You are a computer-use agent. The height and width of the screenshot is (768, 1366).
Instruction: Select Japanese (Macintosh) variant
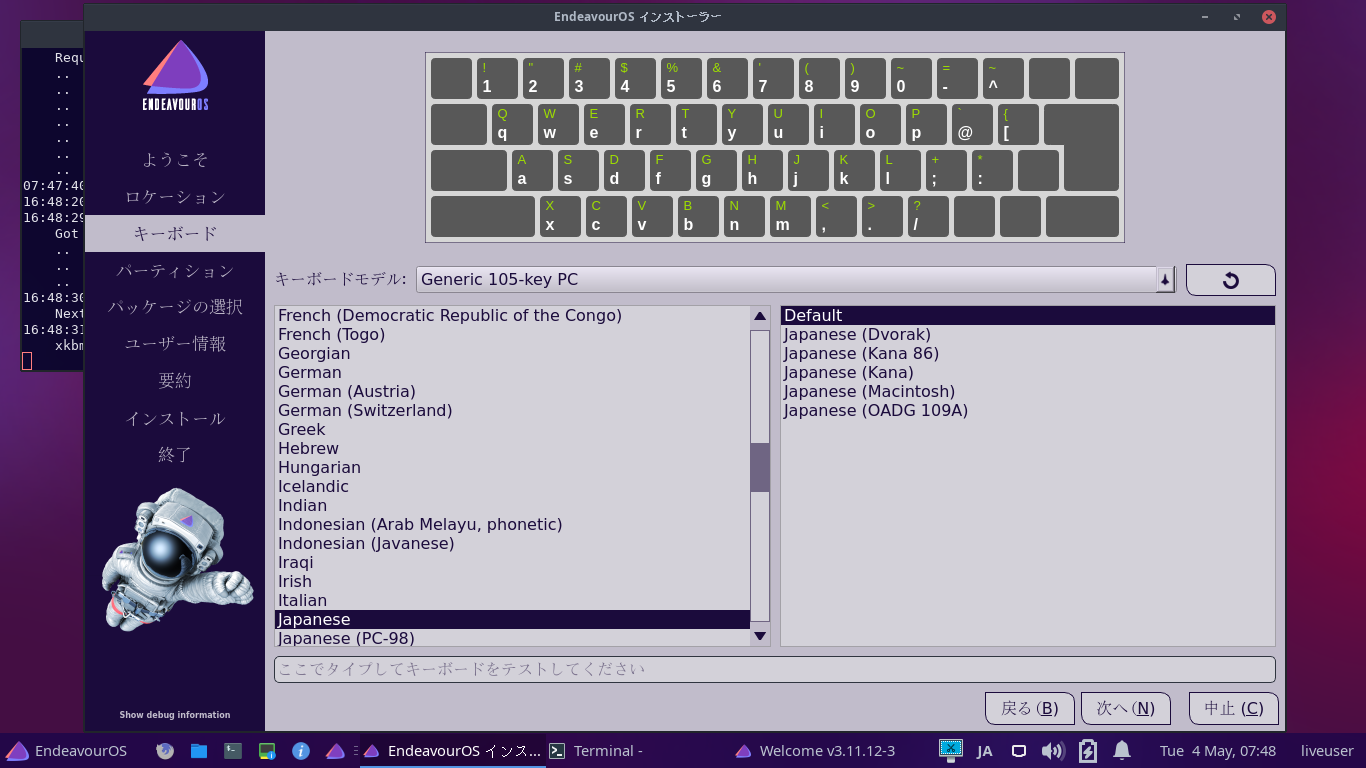(1028, 392)
